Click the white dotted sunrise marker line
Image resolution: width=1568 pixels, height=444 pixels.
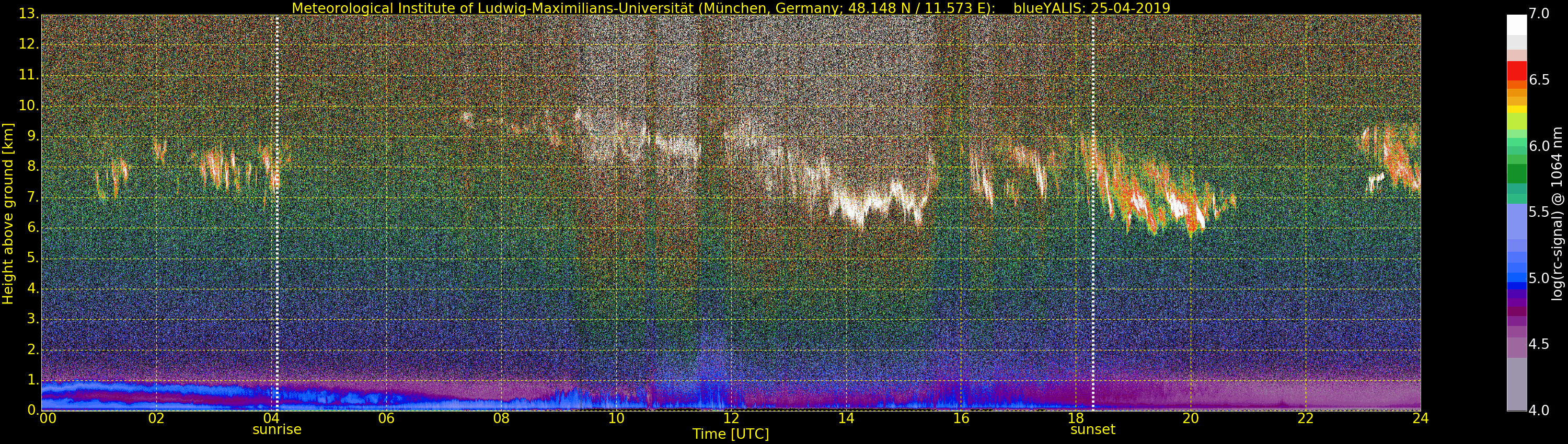[x=277, y=213]
